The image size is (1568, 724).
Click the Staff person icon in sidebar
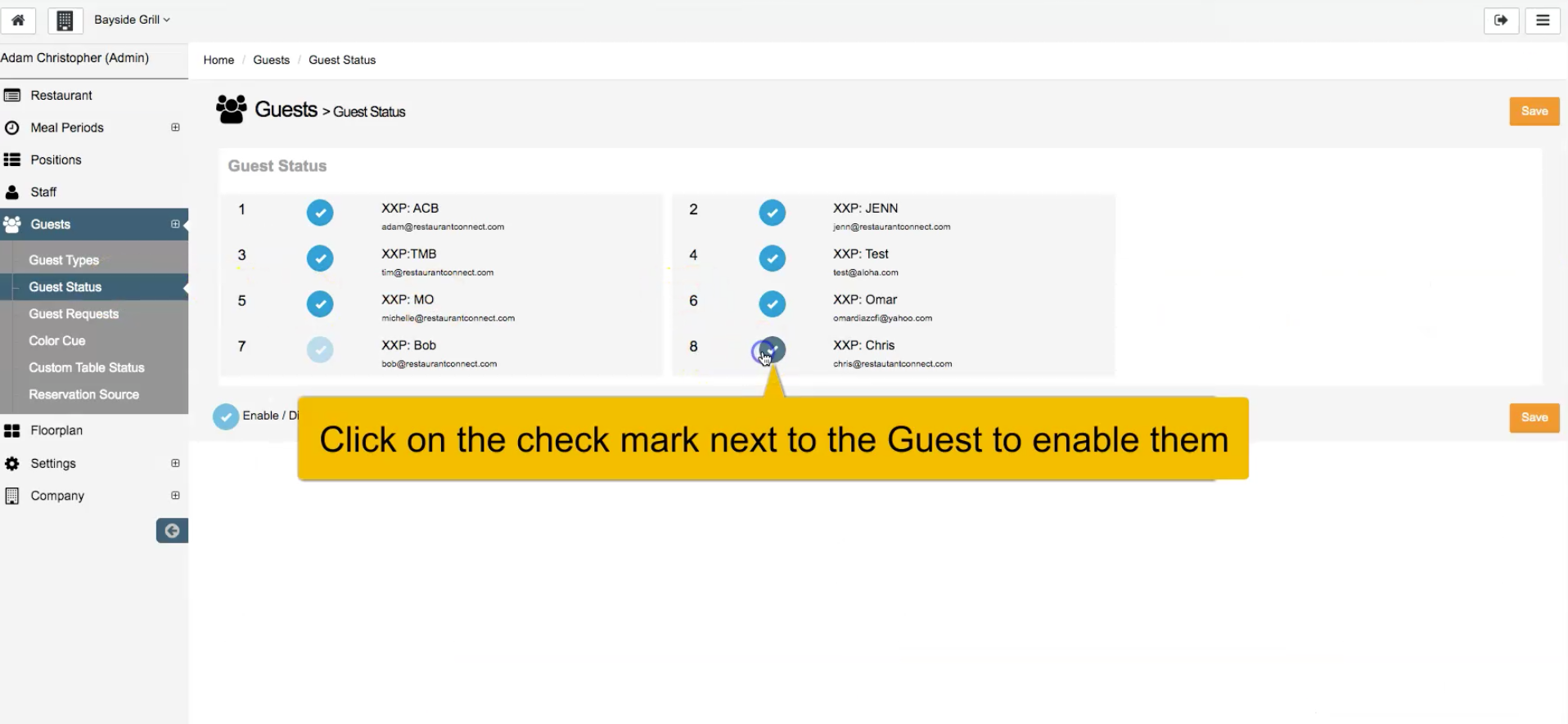tap(12, 192)
